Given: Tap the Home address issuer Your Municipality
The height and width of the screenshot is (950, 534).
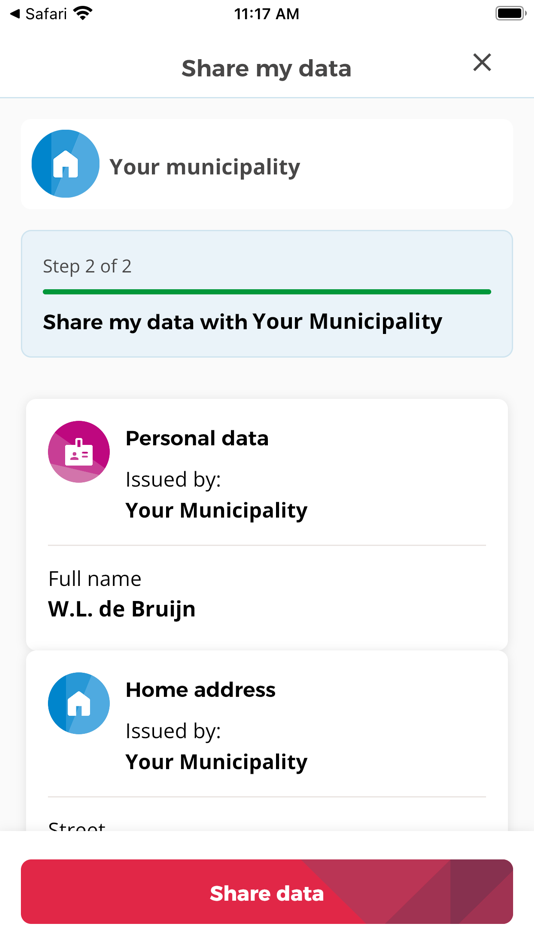Looking at the screenshot, I should point(216,762).
